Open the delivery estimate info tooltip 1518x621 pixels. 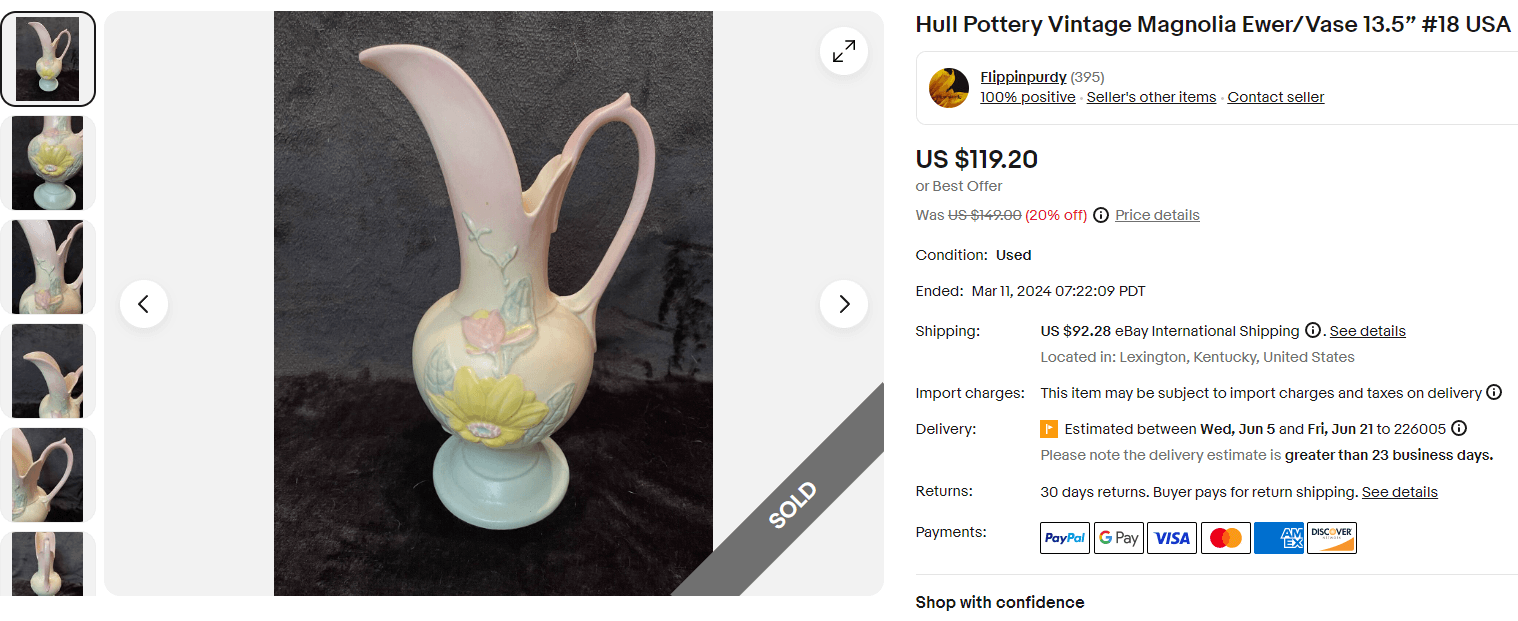coord(1458,428)
